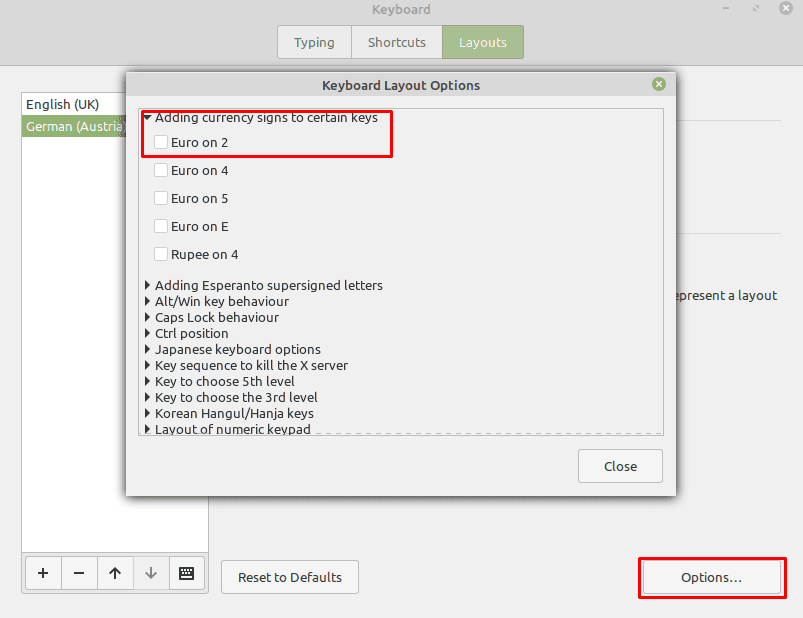Show keyboard layout preview icon

[186, 573]
